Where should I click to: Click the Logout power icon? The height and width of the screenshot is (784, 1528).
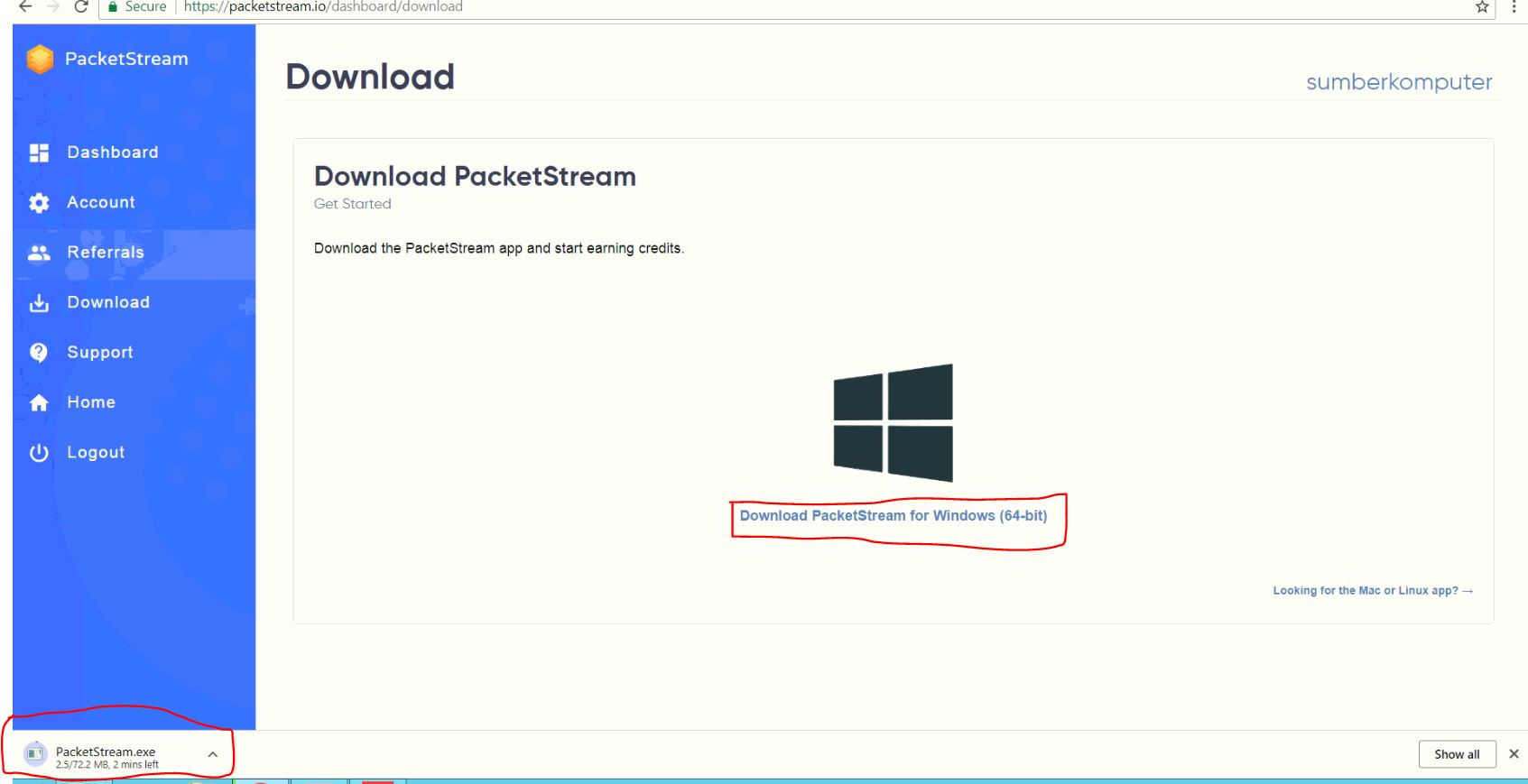39,453
